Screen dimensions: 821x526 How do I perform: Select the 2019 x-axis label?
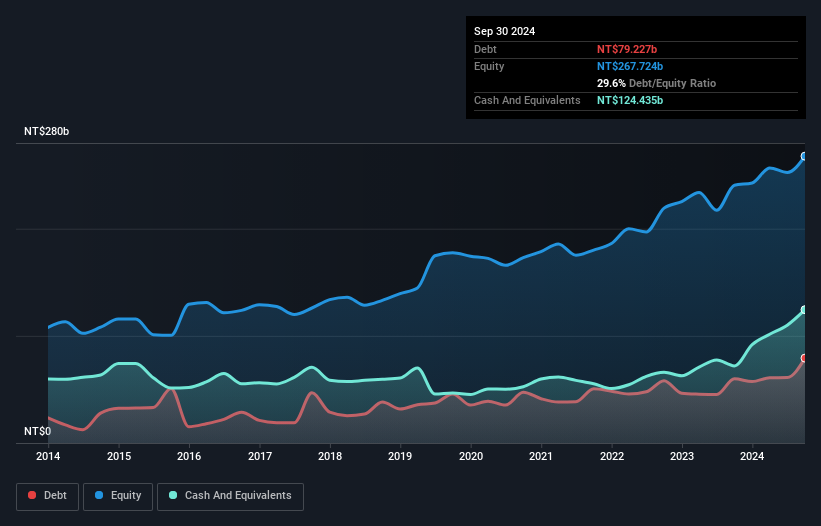pos(400,456)
